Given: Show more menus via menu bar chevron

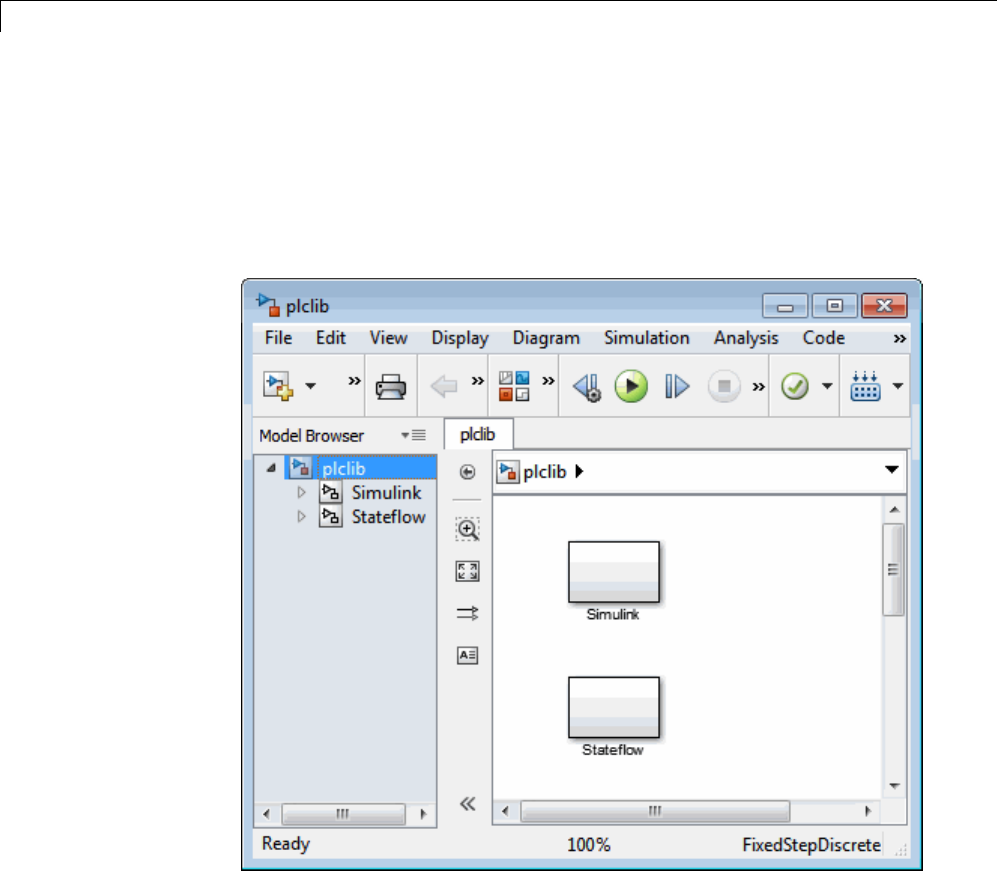Looking at the screenshot, I should [x=899, y=339].
